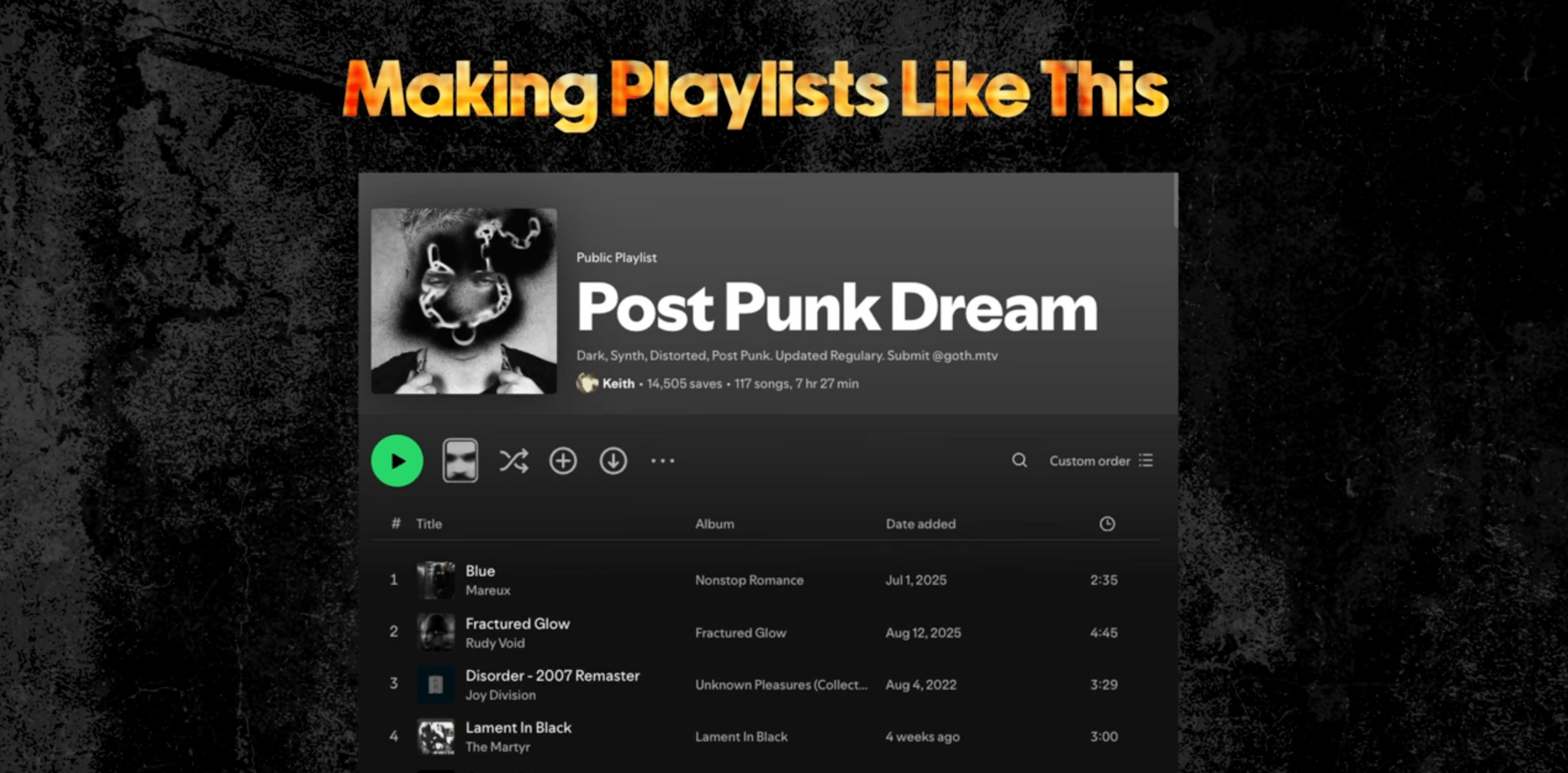
Task: Open Keith's profile link
Action: tap(618, 384)
